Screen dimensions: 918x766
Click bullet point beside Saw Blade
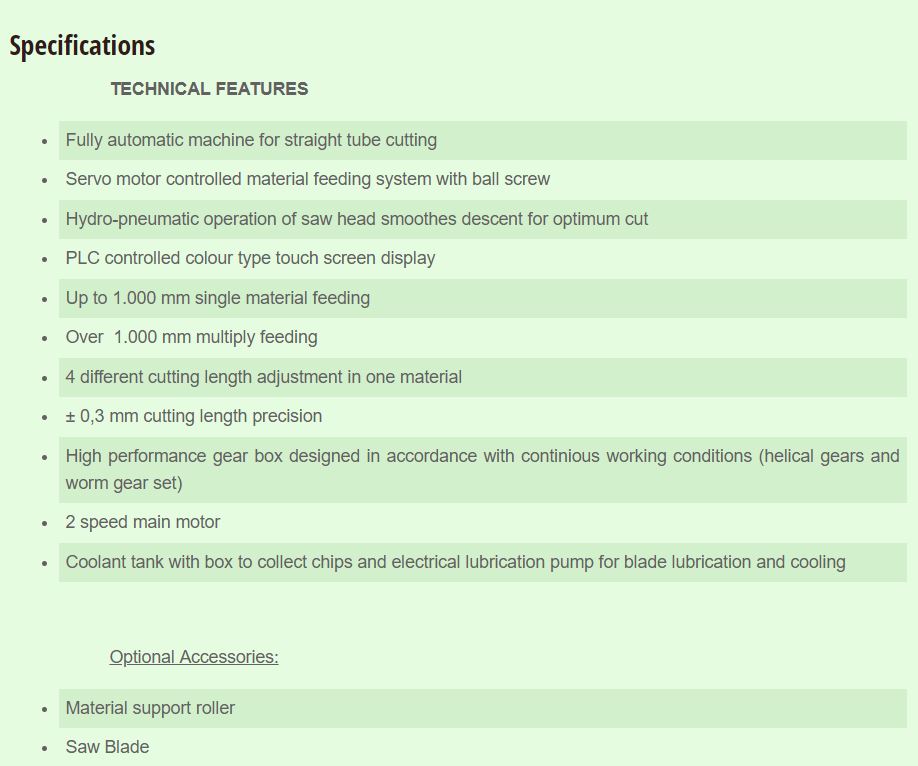click(45, 748)
